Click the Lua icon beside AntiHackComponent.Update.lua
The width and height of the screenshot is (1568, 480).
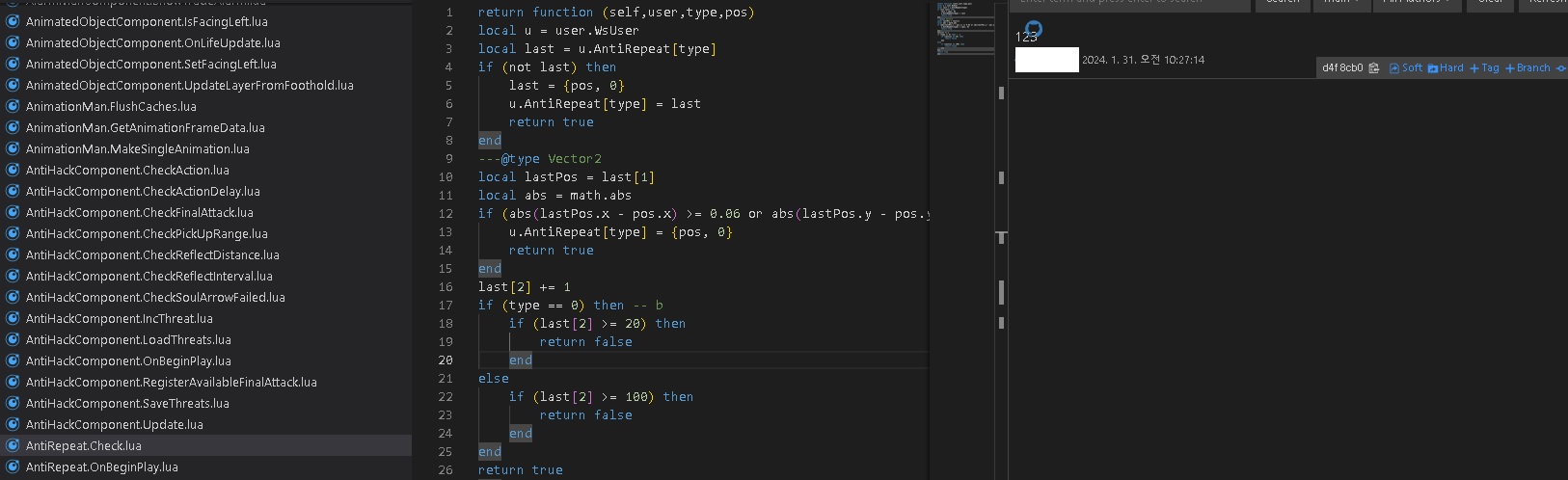coord(13,425)
